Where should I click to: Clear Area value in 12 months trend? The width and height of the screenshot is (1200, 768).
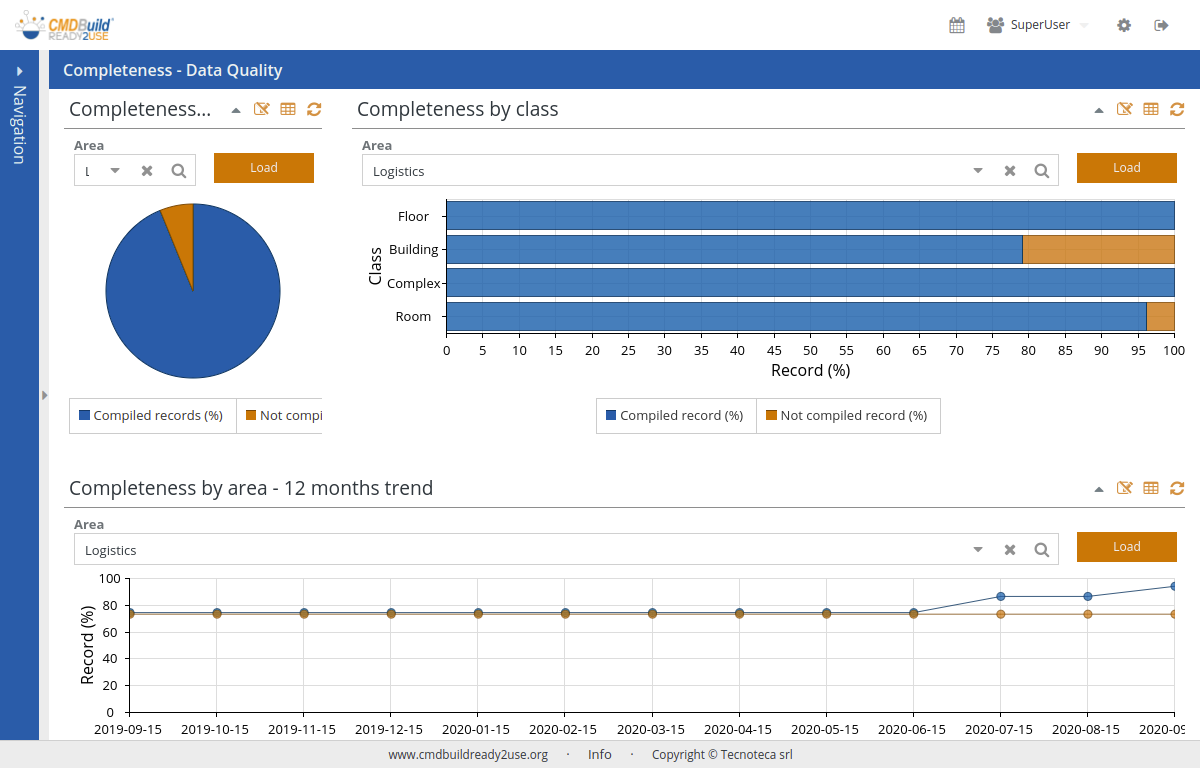pos(1010,550)
